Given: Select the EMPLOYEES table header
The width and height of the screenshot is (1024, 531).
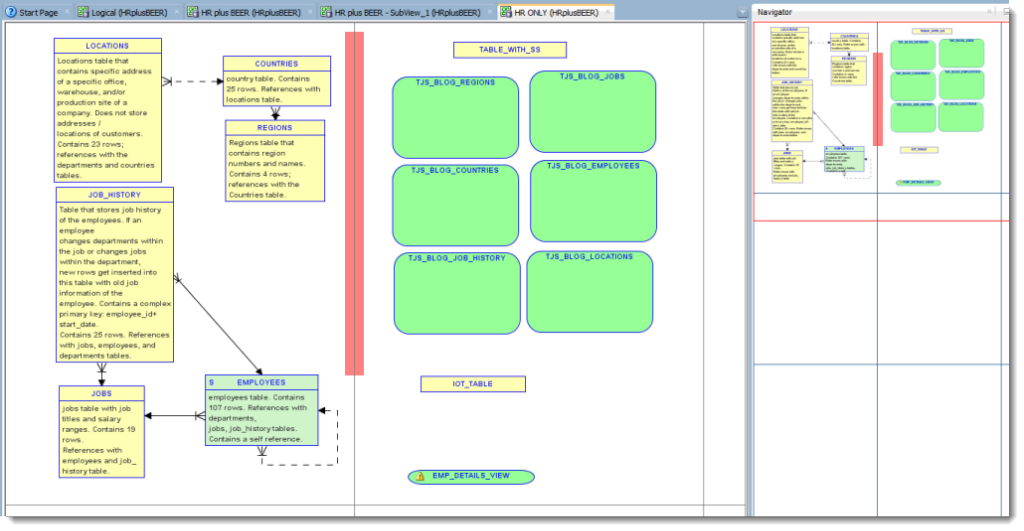Looking at the screenshot, I should point(262,382).
